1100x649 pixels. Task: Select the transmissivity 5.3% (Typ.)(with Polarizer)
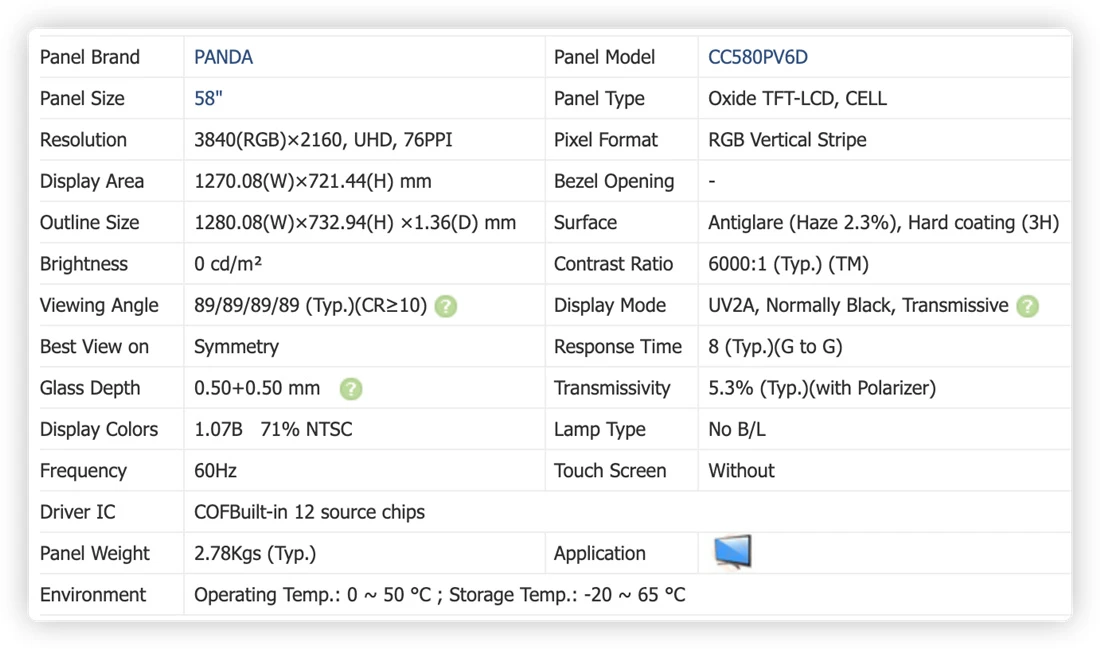tap(822, 388)
